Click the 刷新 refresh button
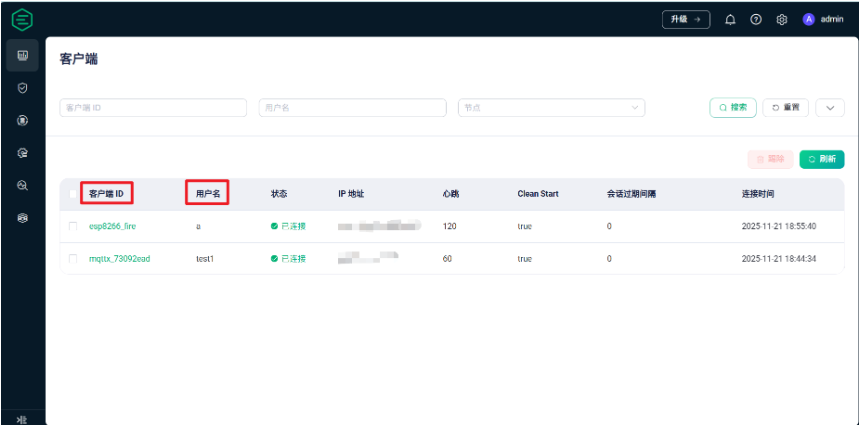Screen dimensions: 859x425 click(822, 159)
